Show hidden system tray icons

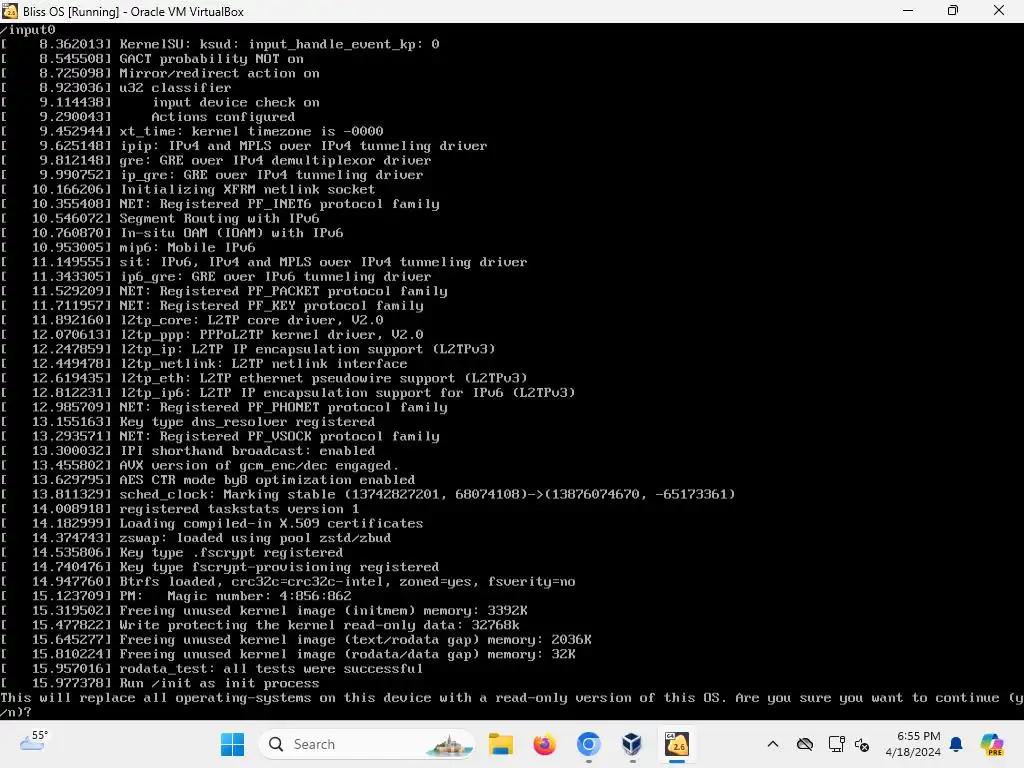pos(773,744)
